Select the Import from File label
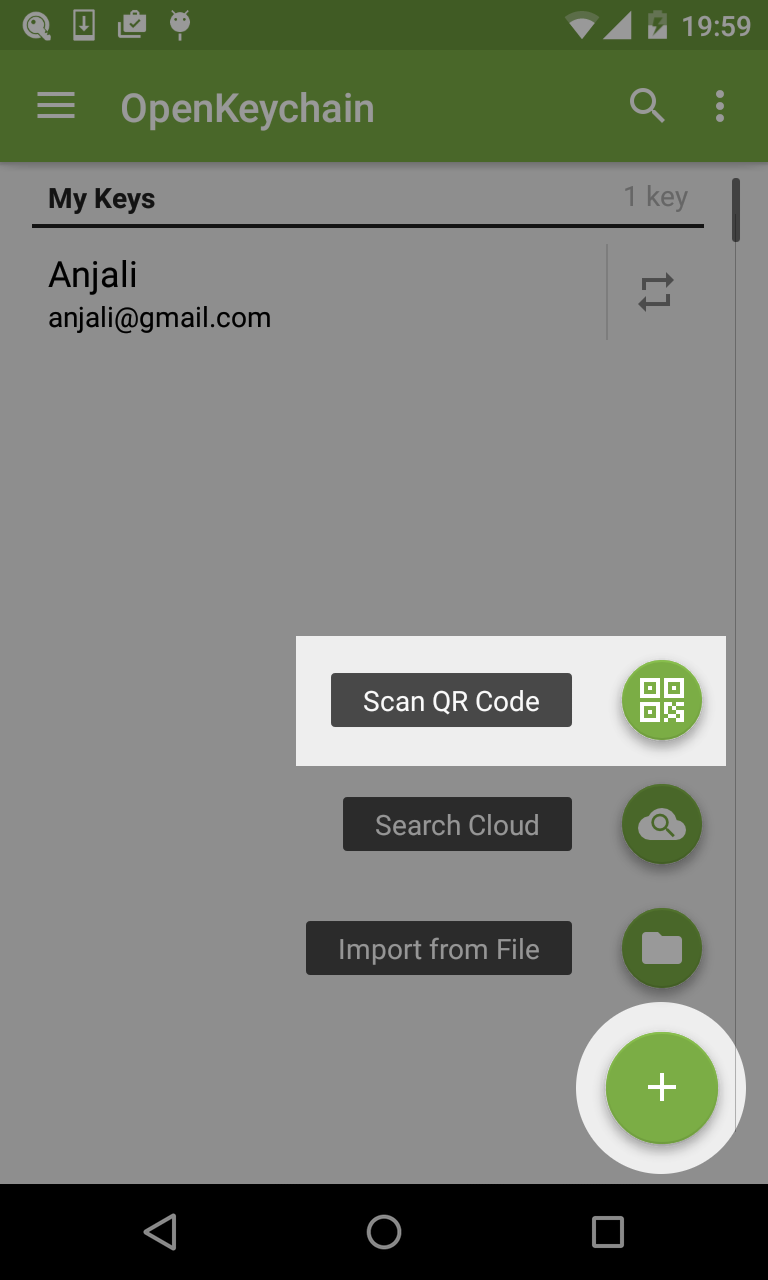 pyautogui.click(x=439, y=948)
